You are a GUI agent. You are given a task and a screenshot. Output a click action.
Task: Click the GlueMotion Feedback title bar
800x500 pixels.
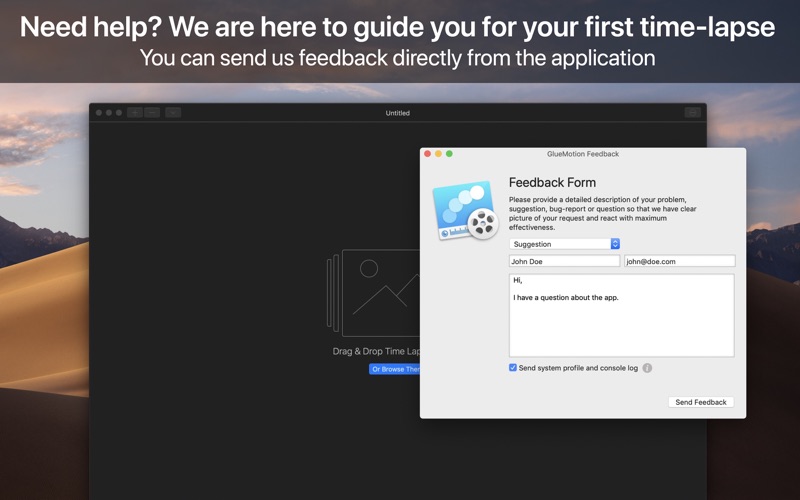point(583,154)
